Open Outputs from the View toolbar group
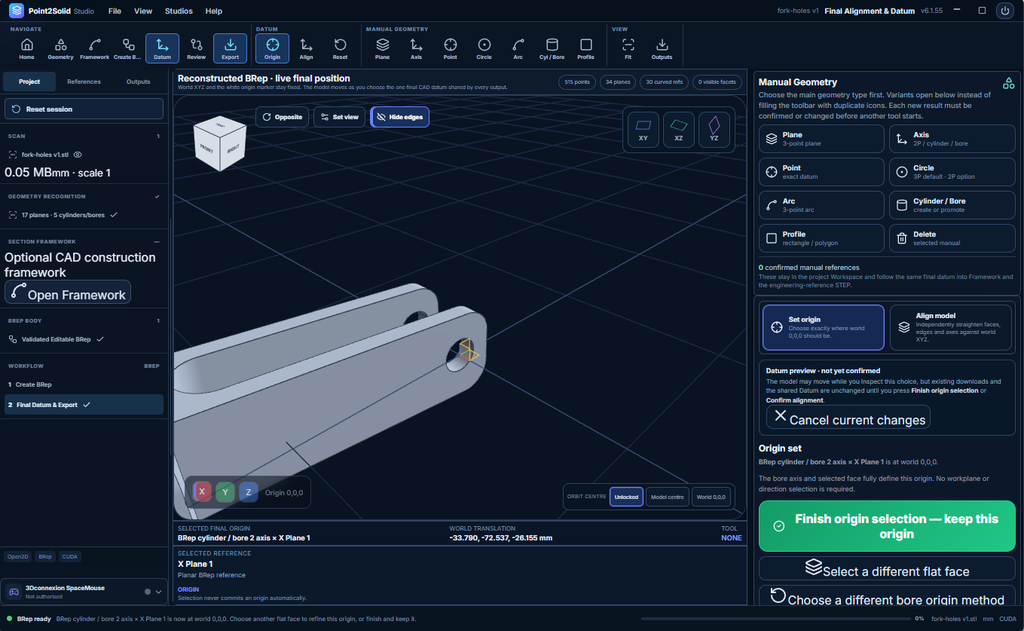The height and width of the screenshot is (631, 1024). click(662, 48)
